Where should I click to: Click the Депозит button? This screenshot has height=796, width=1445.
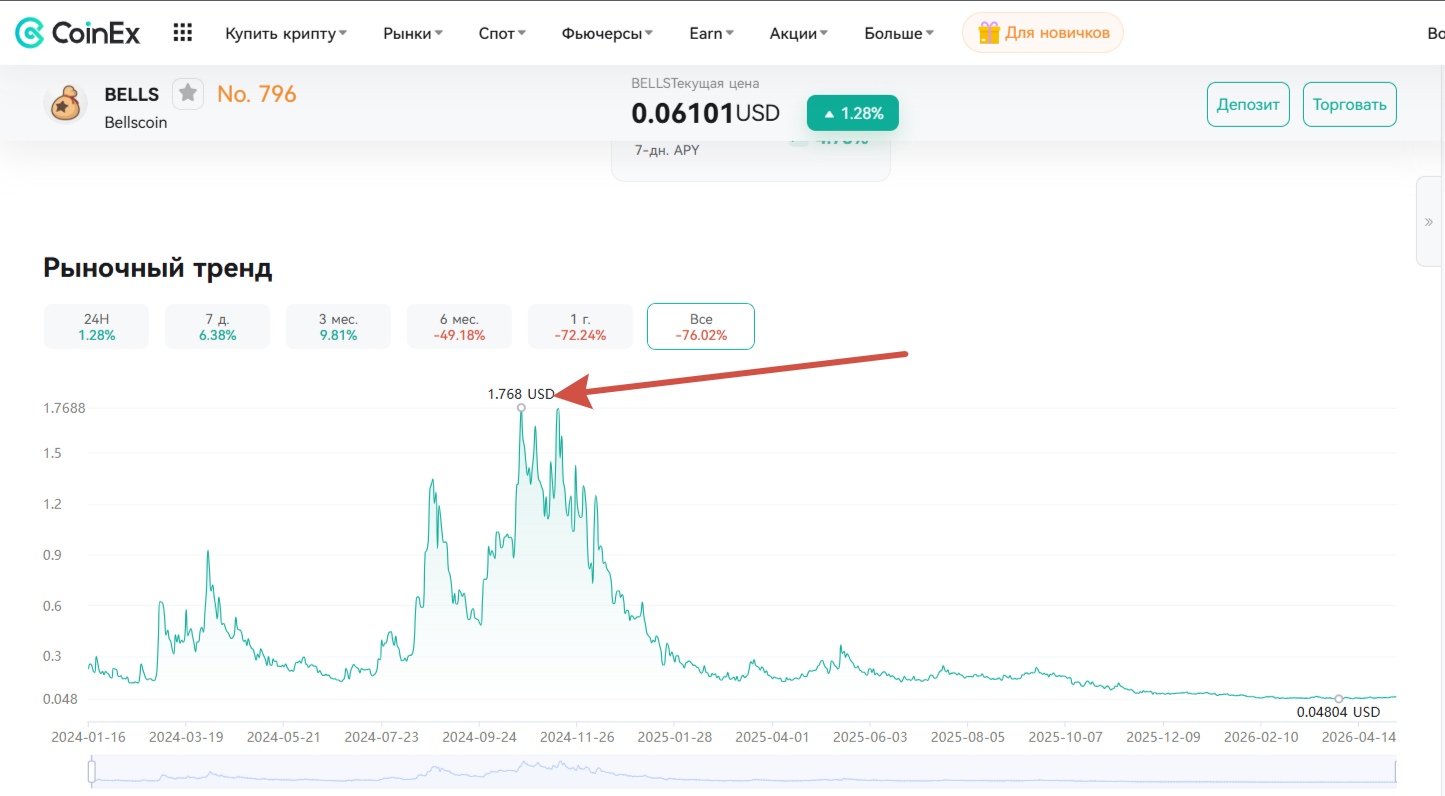[x=1248, y=104]
